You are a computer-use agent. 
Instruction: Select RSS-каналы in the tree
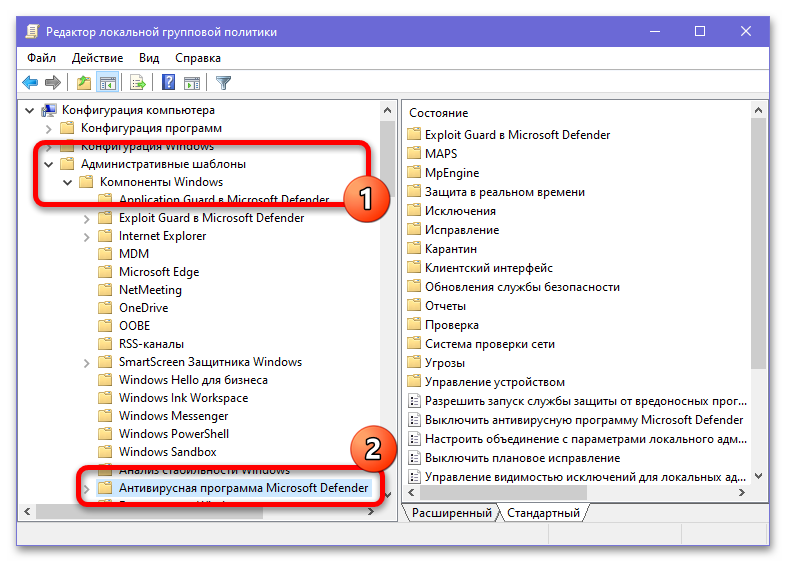tap(151, 344)
